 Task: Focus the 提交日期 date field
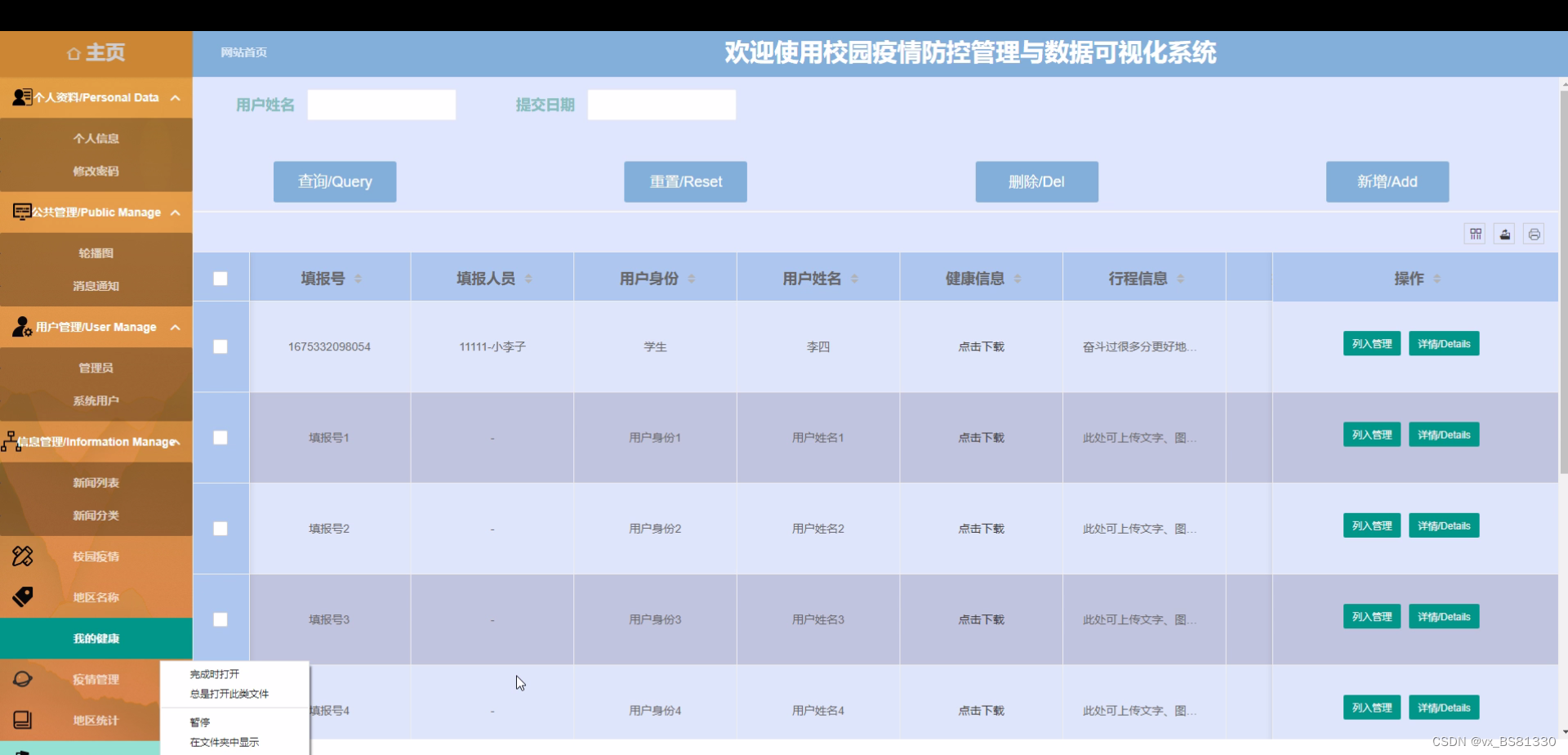[661, 105]
